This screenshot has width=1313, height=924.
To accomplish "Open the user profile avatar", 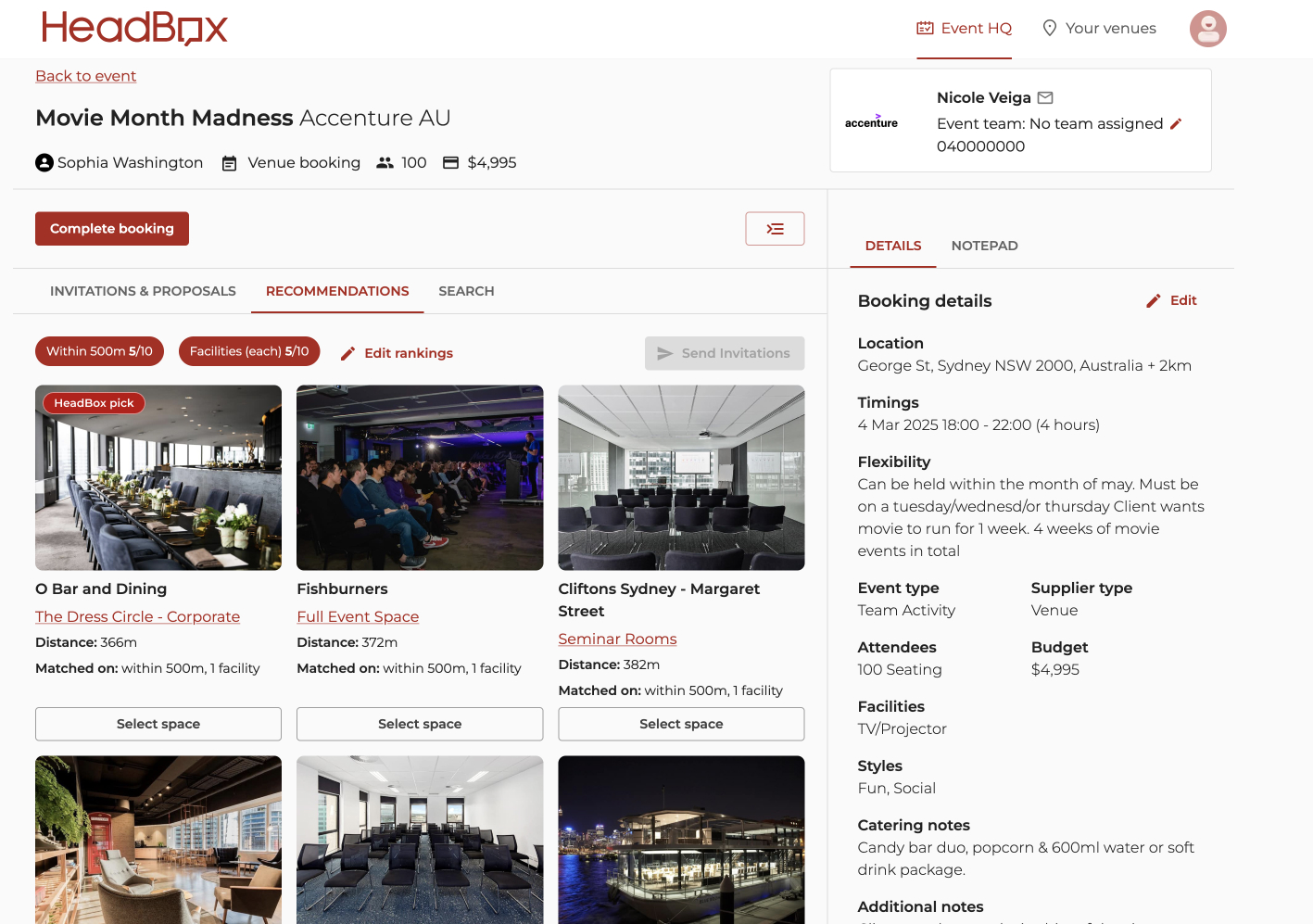I will click(1207, 29).
